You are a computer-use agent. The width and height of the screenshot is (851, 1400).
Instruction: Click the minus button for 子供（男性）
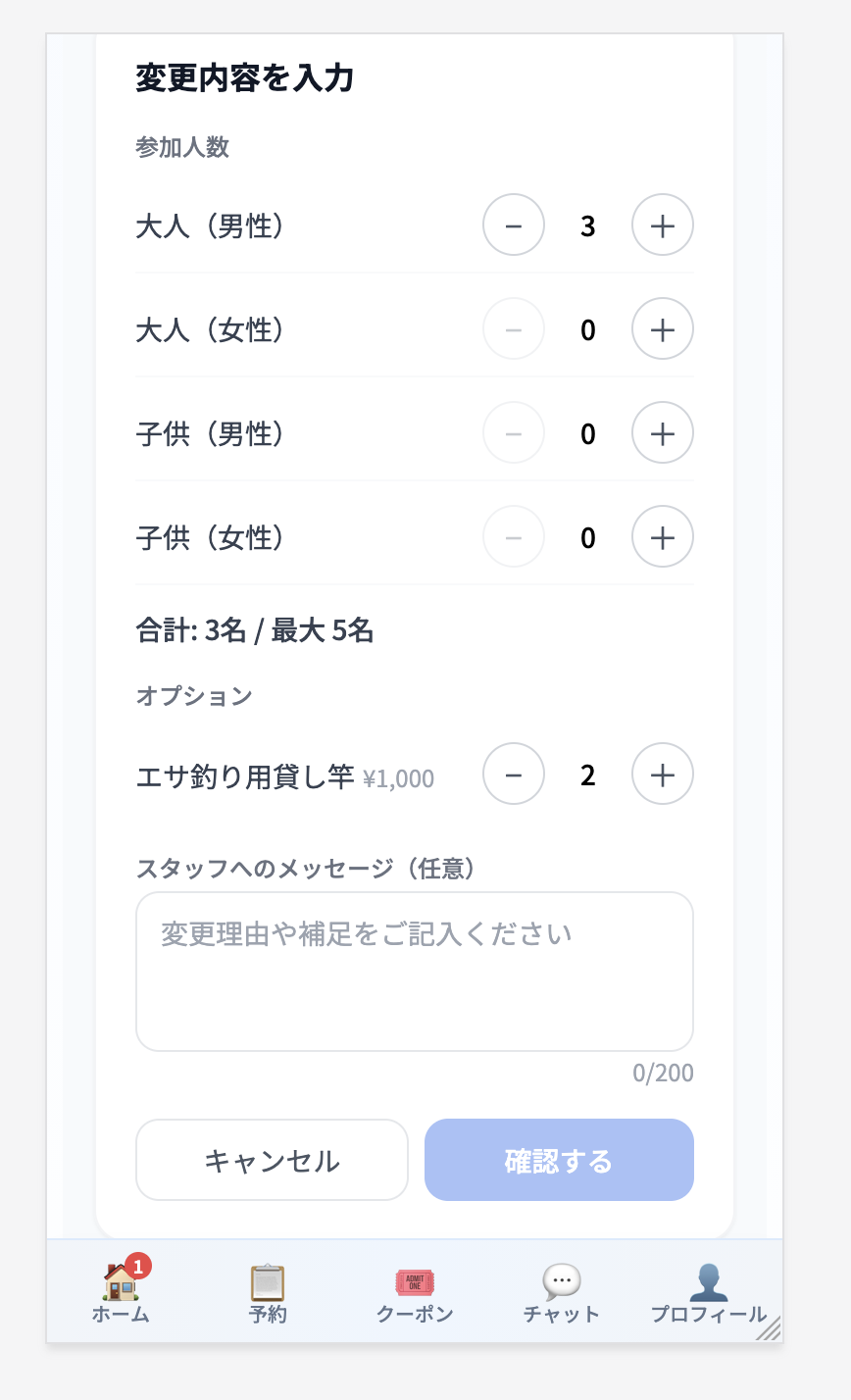514,433
